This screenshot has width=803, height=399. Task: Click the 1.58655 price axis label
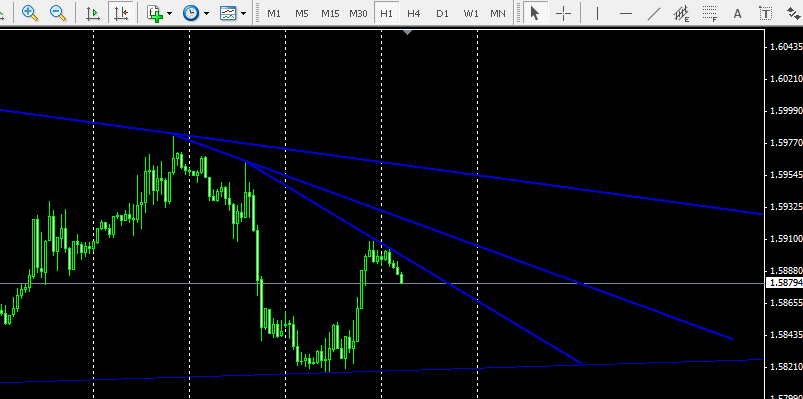[786, 303]
